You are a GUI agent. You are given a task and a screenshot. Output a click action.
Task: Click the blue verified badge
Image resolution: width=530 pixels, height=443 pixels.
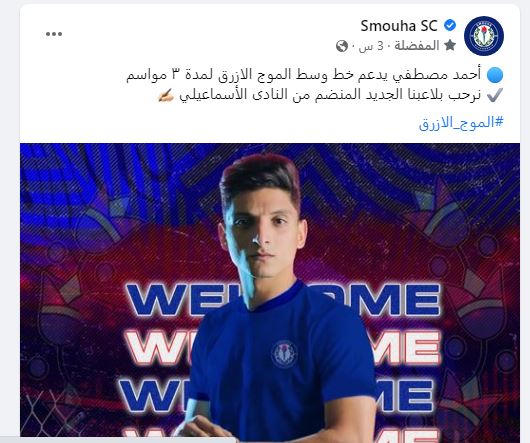(x=450, y=25)
